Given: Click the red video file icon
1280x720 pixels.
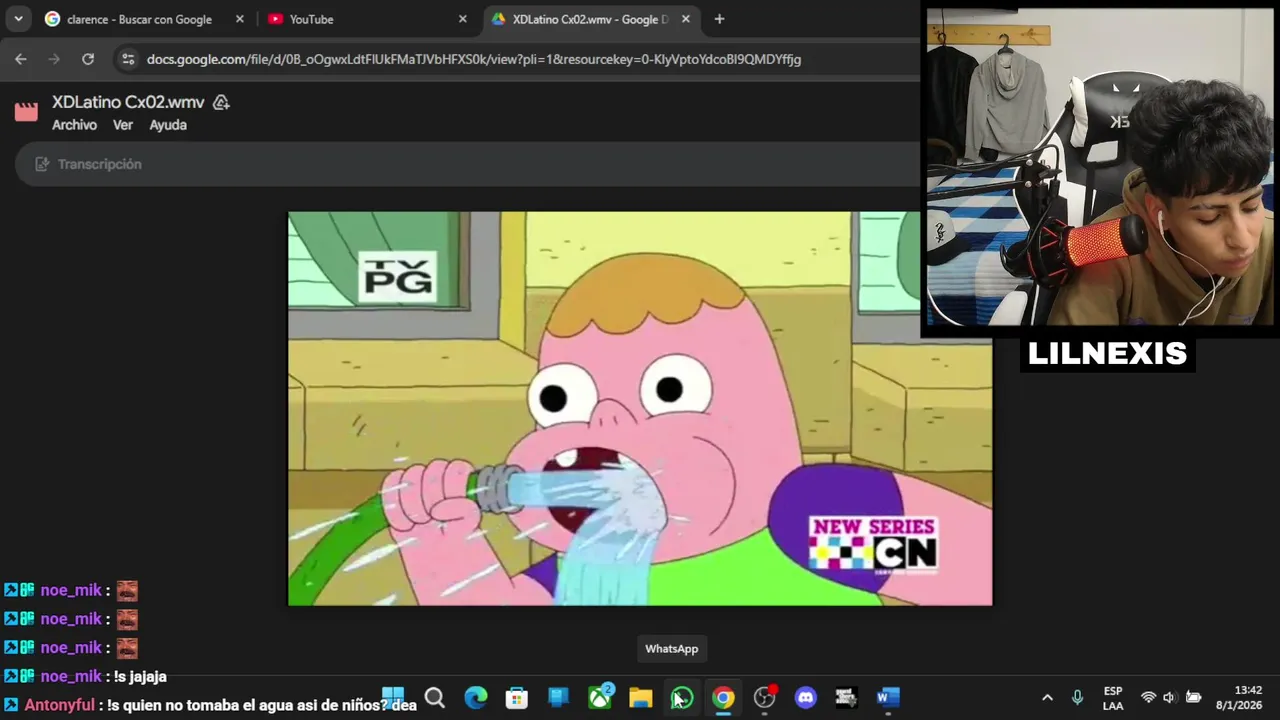Looking at the screenshot, I should [x=26, y=111].
